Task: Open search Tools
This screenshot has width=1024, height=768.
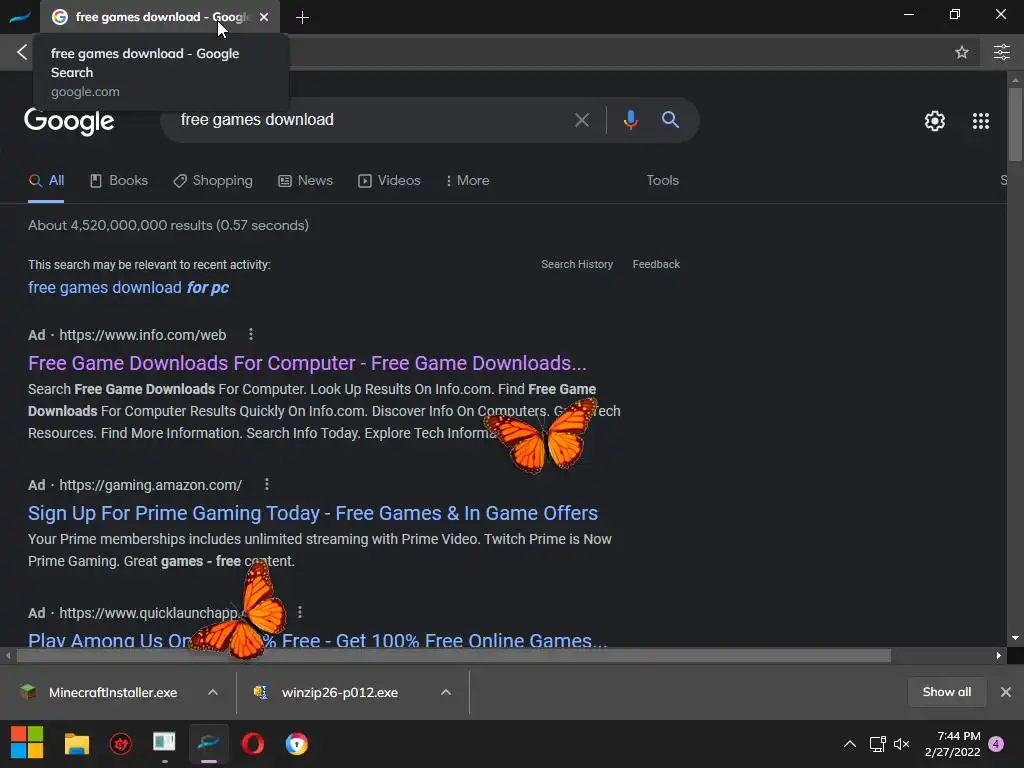Action: point(662,181)
